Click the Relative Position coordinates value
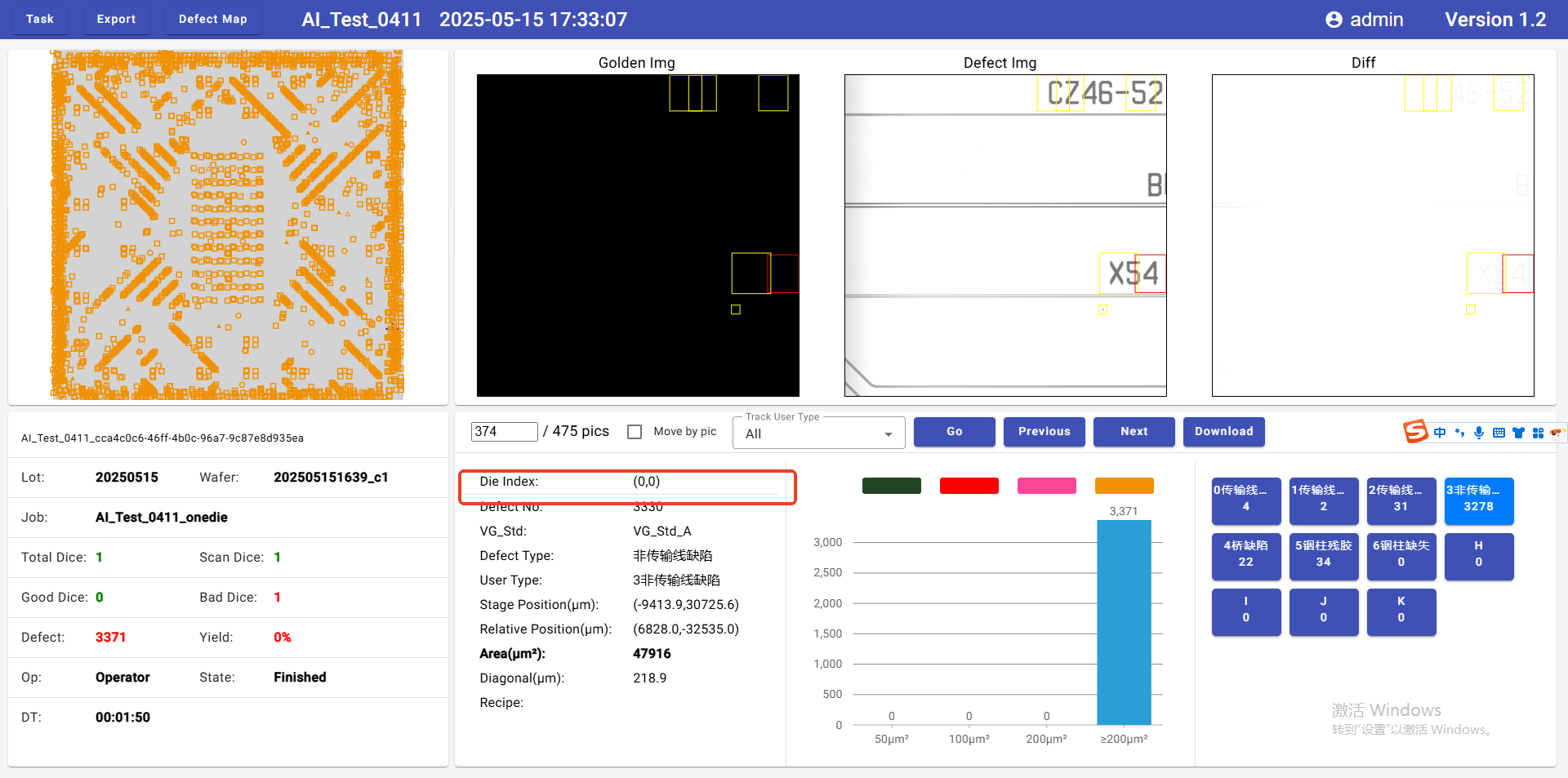 tap(686, 629)
